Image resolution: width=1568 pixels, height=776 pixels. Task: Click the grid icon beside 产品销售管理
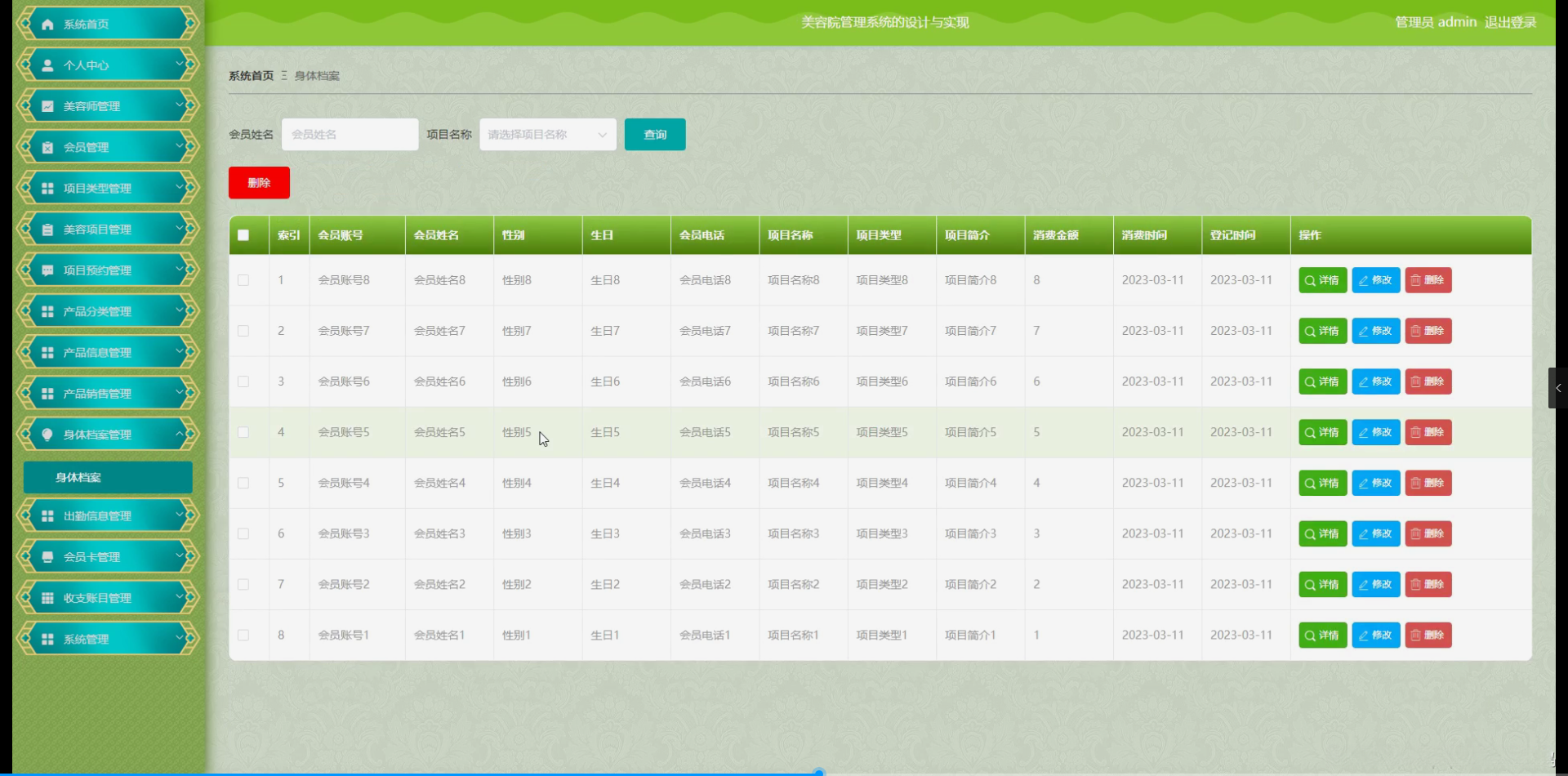(47, 394)
